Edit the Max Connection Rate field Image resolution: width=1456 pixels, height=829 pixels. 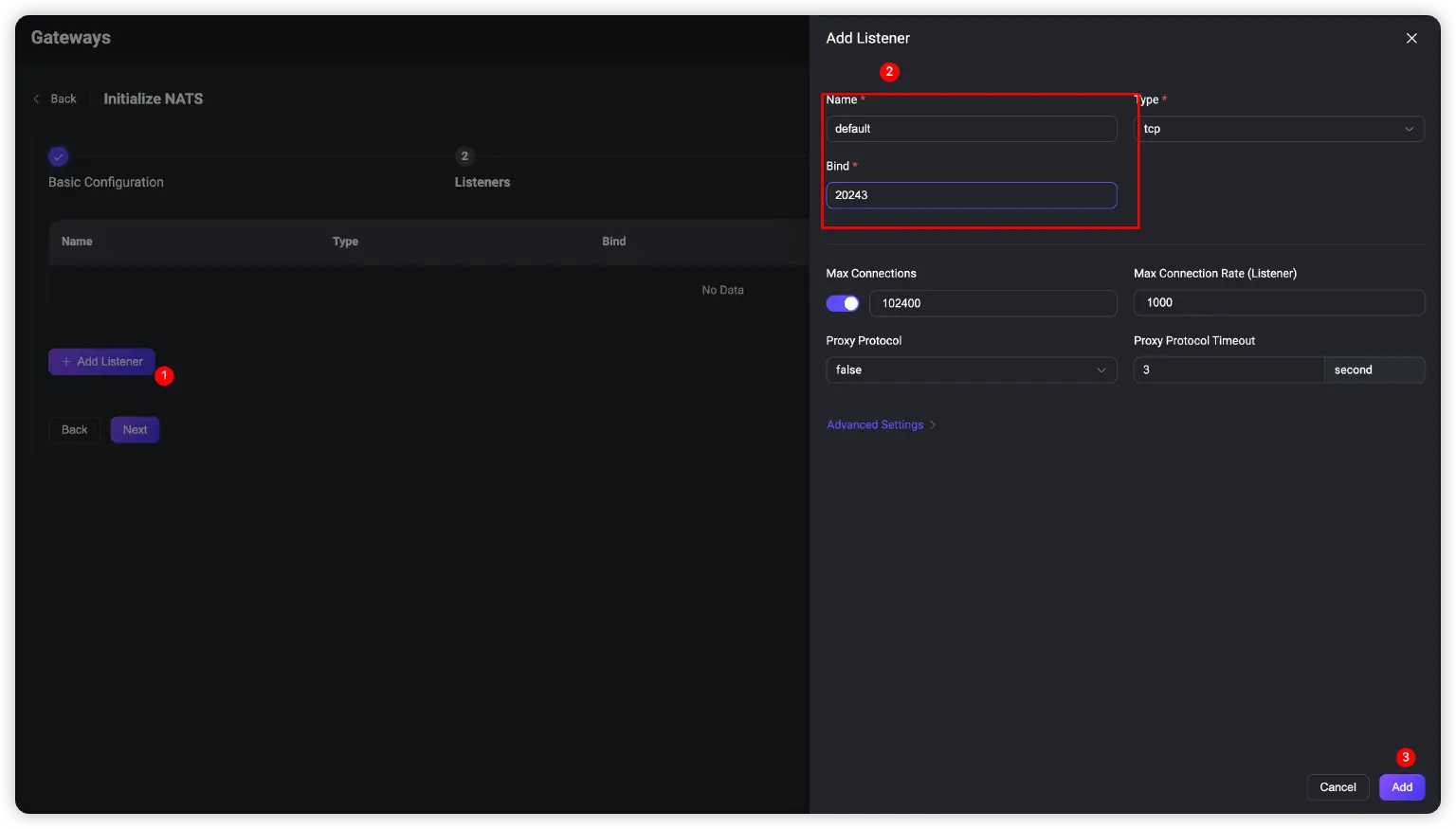(x=1278, y=303)
